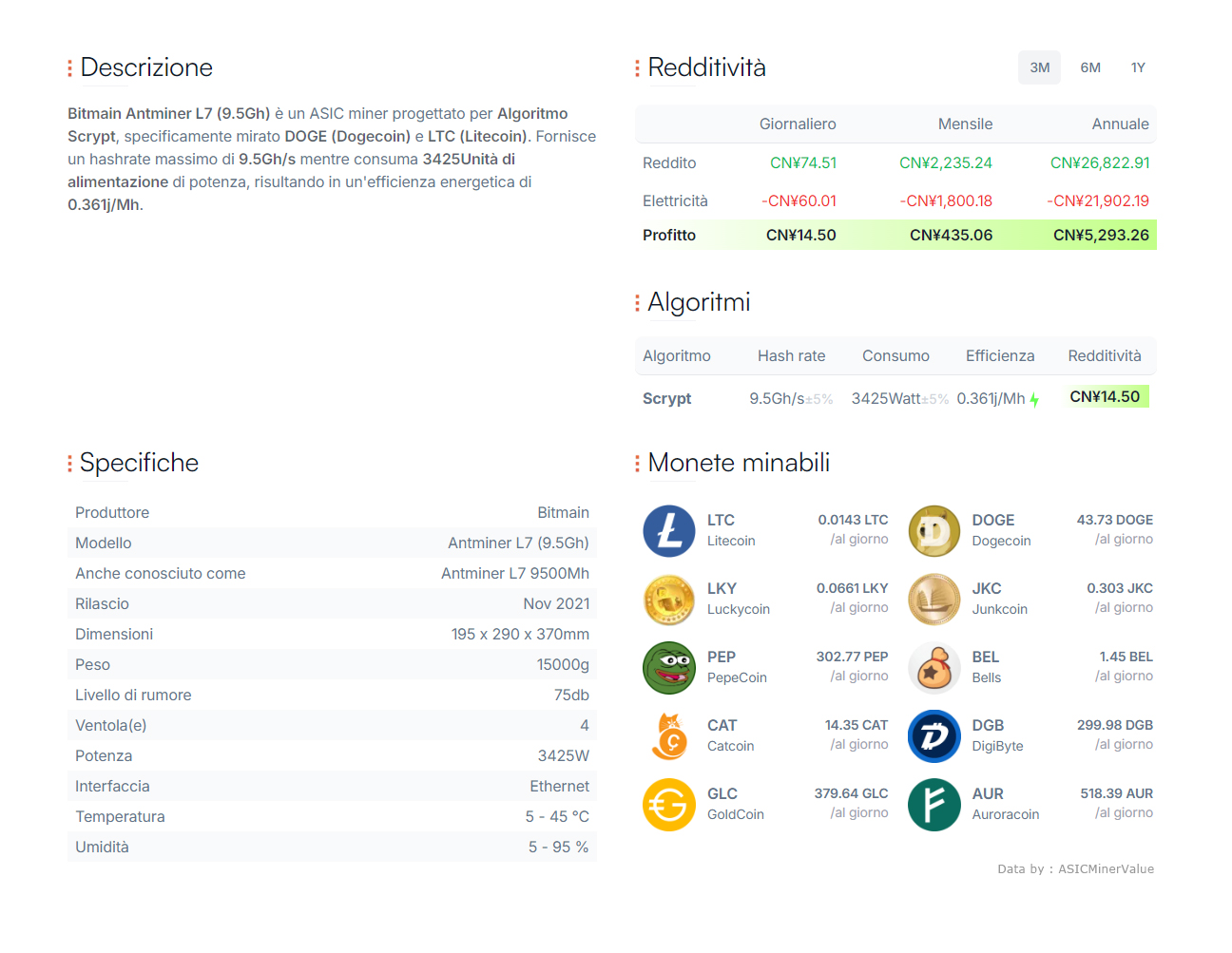
Task: Click the dimensions value 195 x 290 x 370mm
Action: point(520,634)
